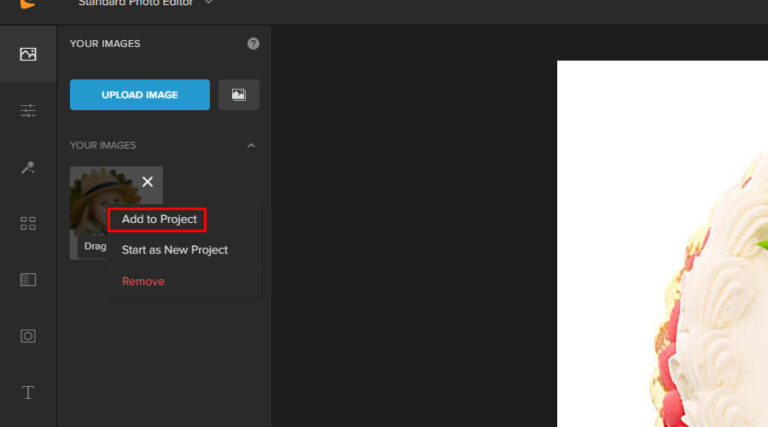Viewport: 768px width, 427px height.
Task: Open the Edit adjustments sliders icon
Action: point(28,111)
